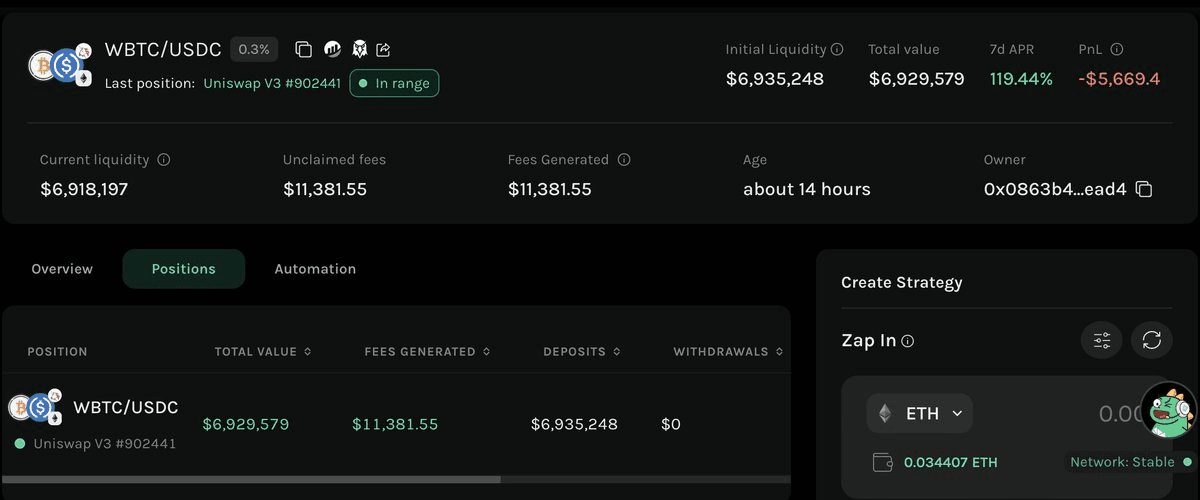Expand the ETH token selector

(920, 413)
